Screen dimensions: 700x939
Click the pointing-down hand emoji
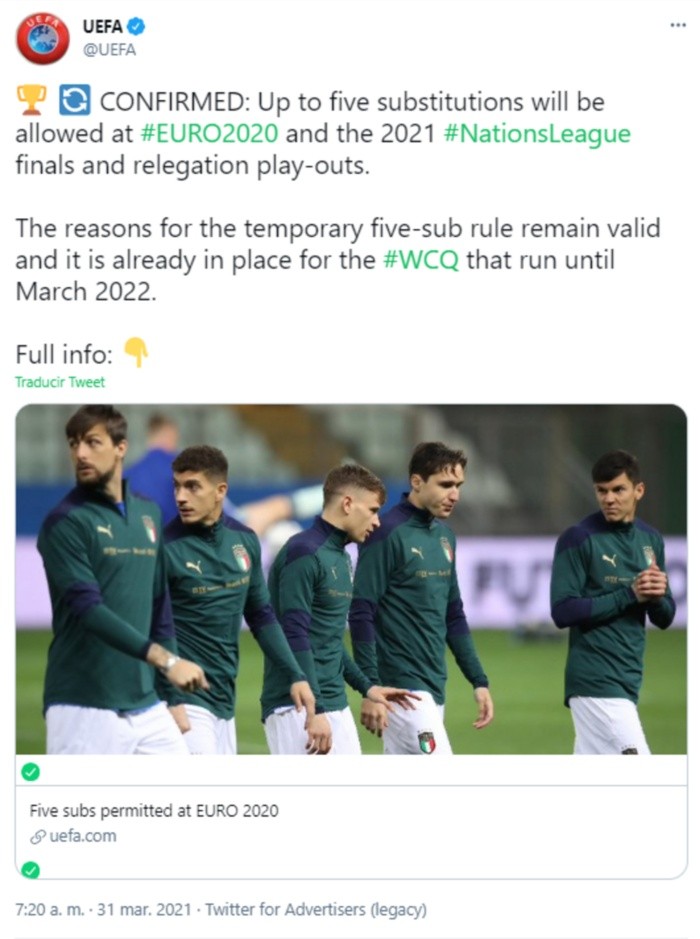pos(135,351)
